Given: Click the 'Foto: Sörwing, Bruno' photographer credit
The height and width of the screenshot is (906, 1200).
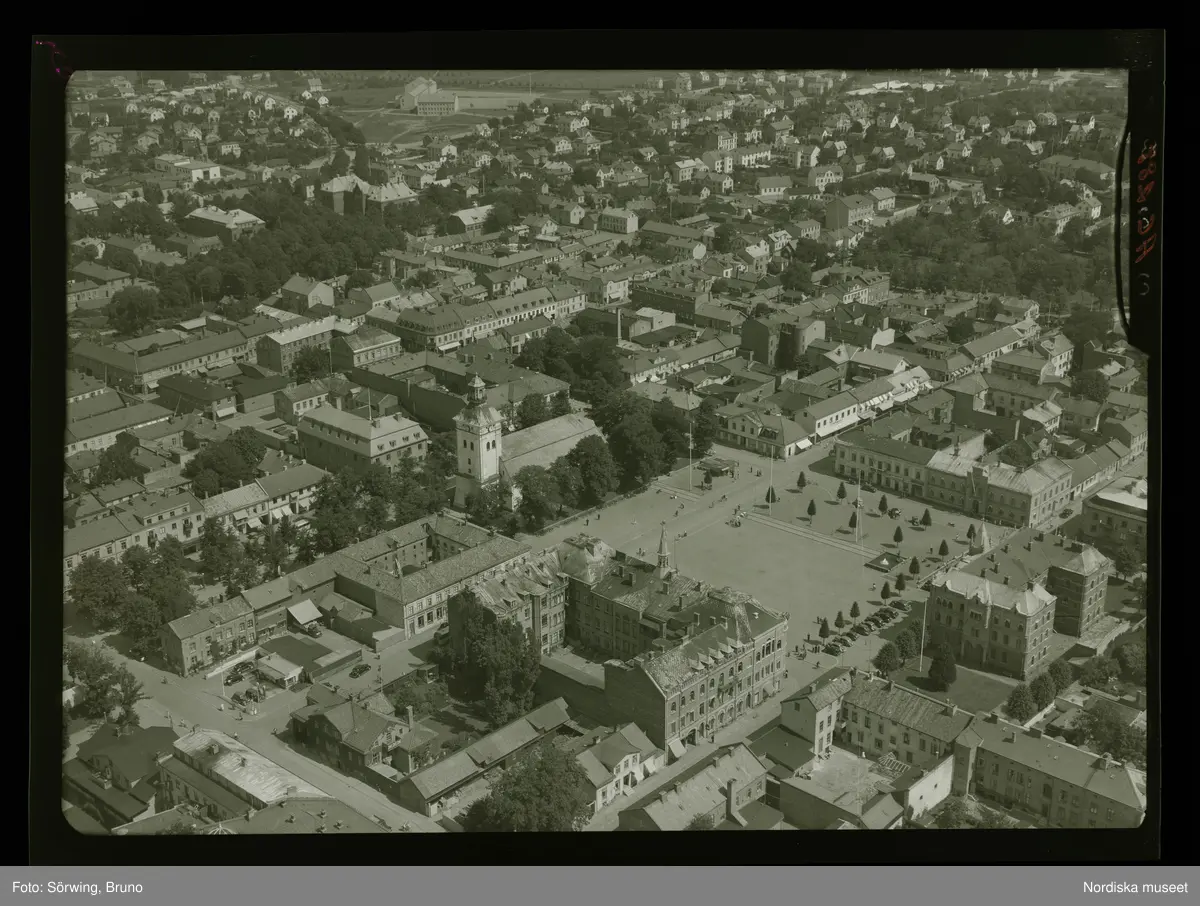Looking at the screenshot, I should click(x=77, y=887).
